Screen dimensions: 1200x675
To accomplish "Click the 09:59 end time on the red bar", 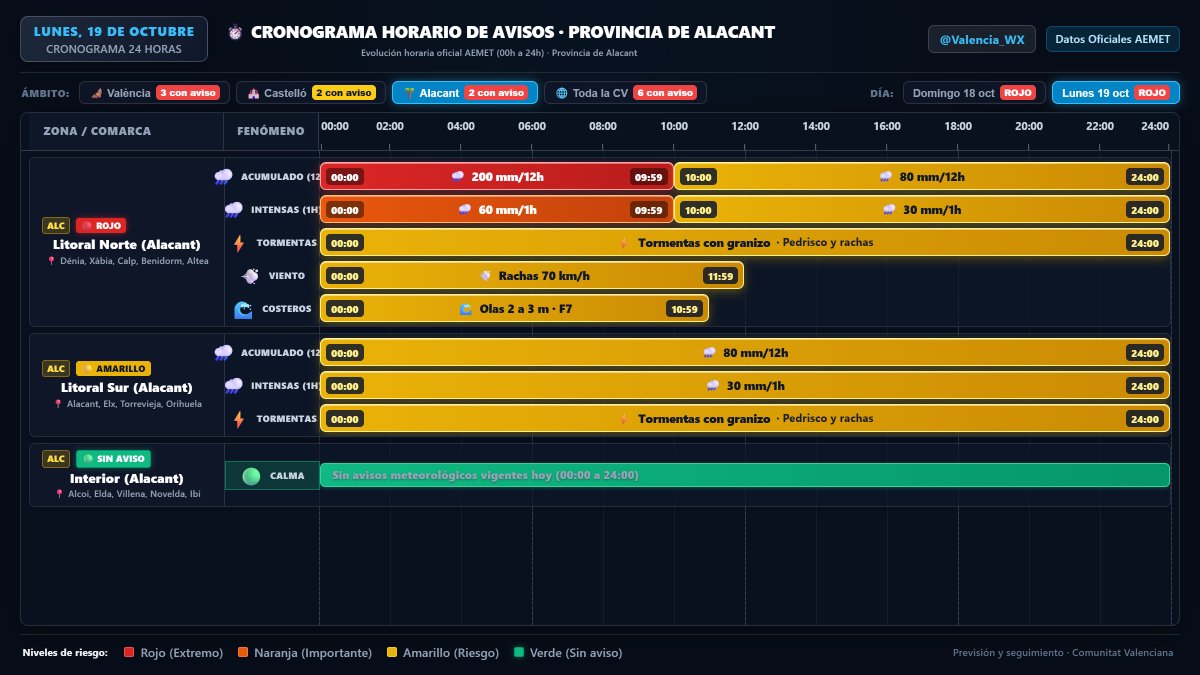I will [x=648, y=177].
